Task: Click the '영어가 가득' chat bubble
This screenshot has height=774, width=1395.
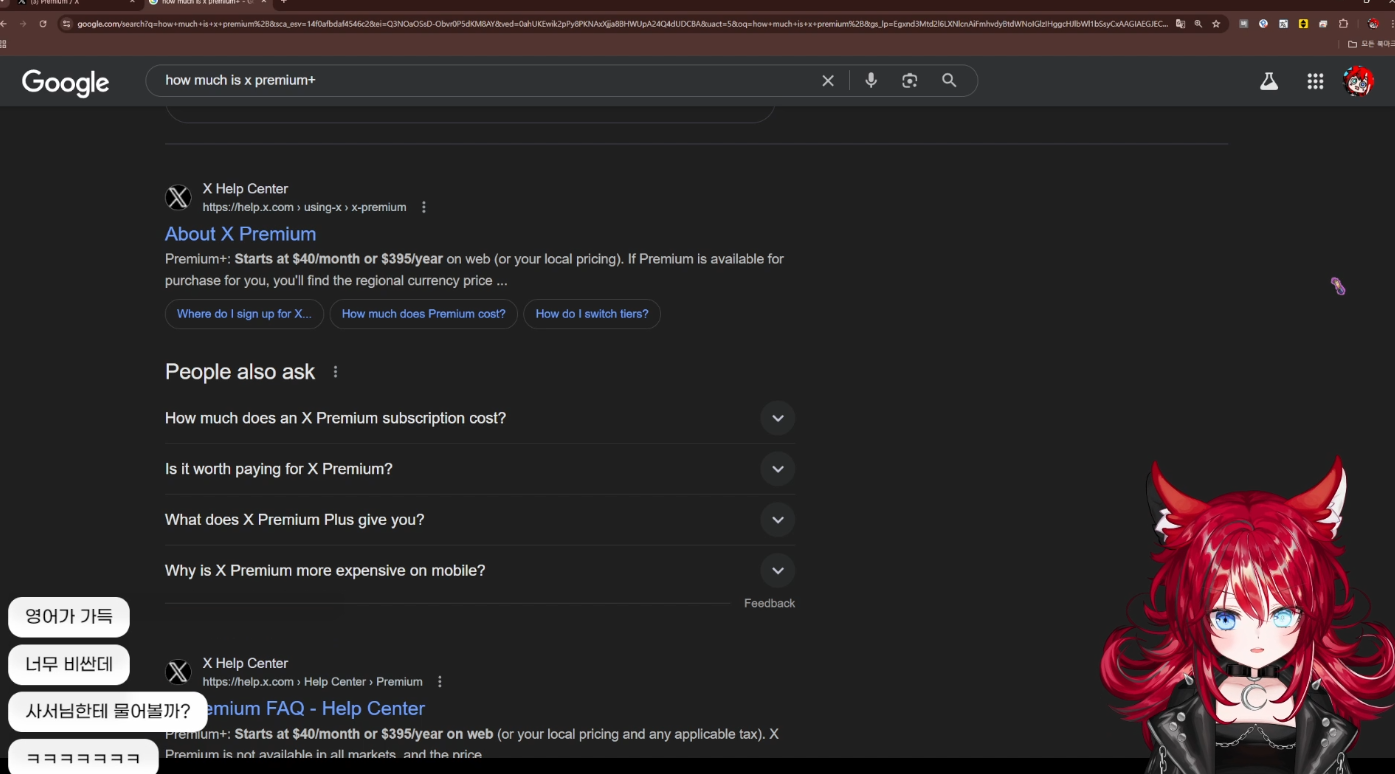Action: pos(69,617)
